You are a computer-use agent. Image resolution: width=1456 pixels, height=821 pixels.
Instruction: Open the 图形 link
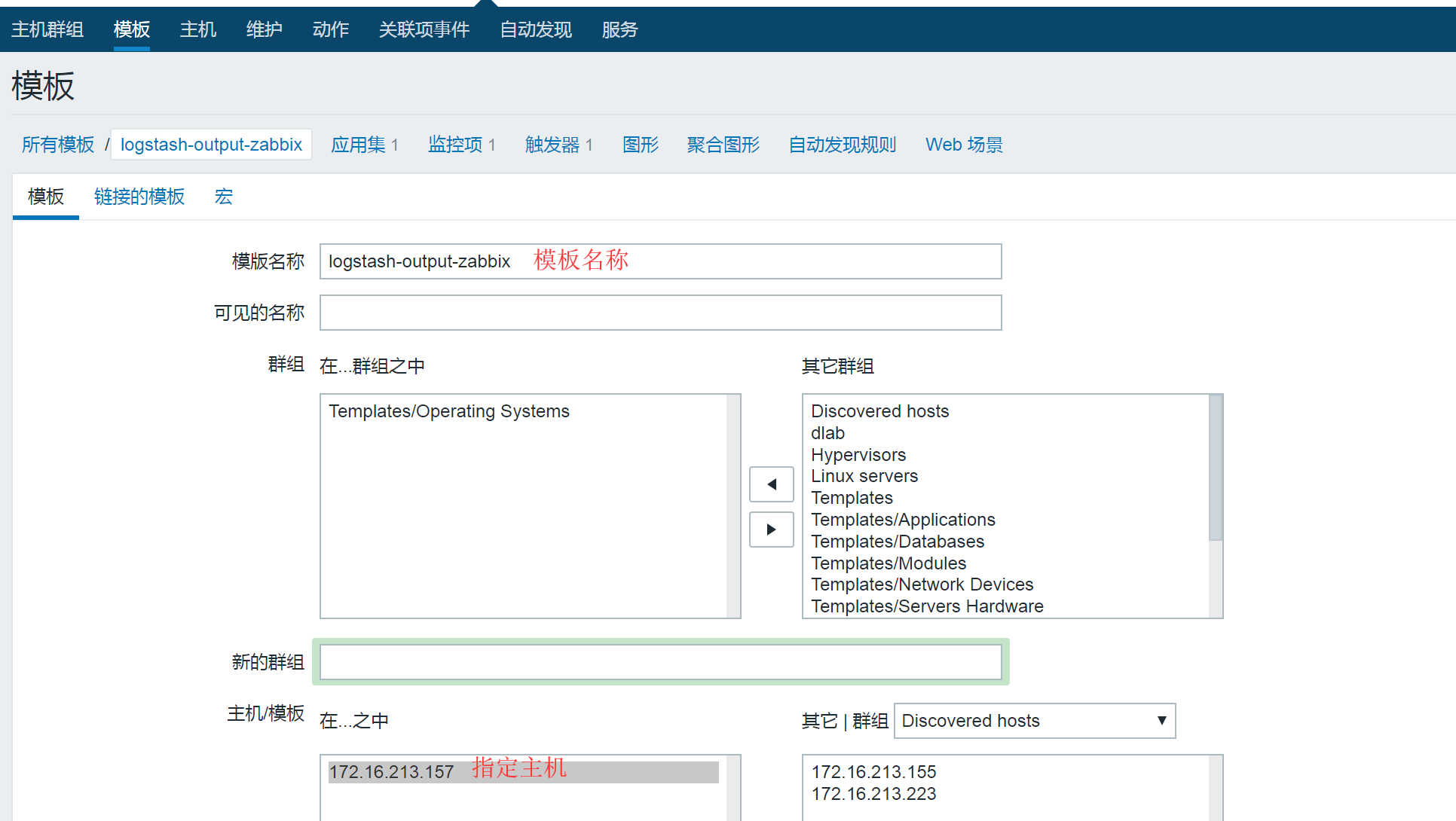(x=641, y=145)
